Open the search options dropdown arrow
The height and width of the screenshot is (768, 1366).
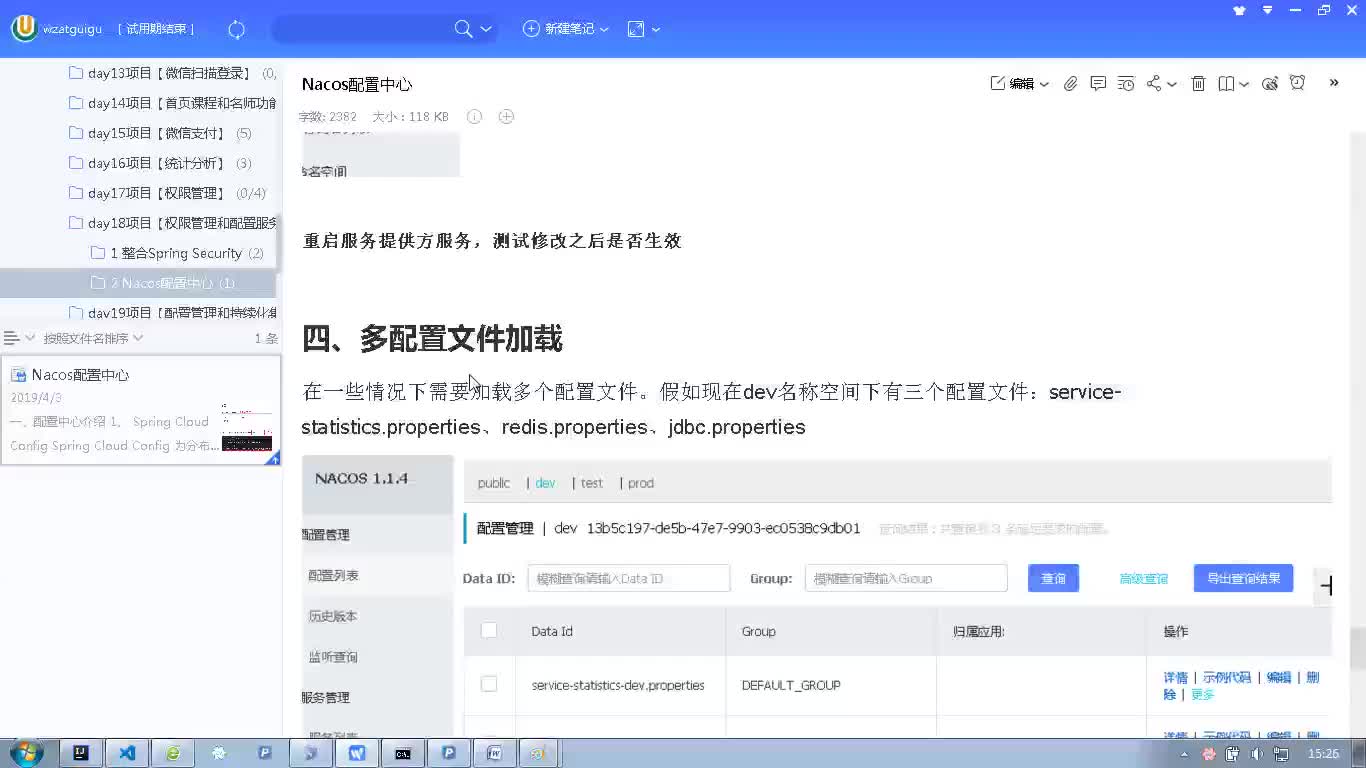pos(486,30)
